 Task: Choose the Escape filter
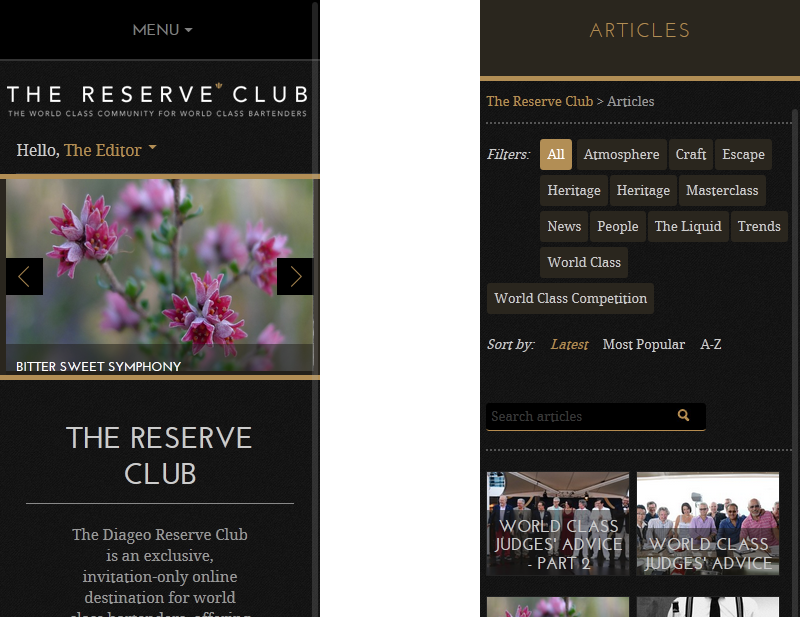tap(743, 154)
